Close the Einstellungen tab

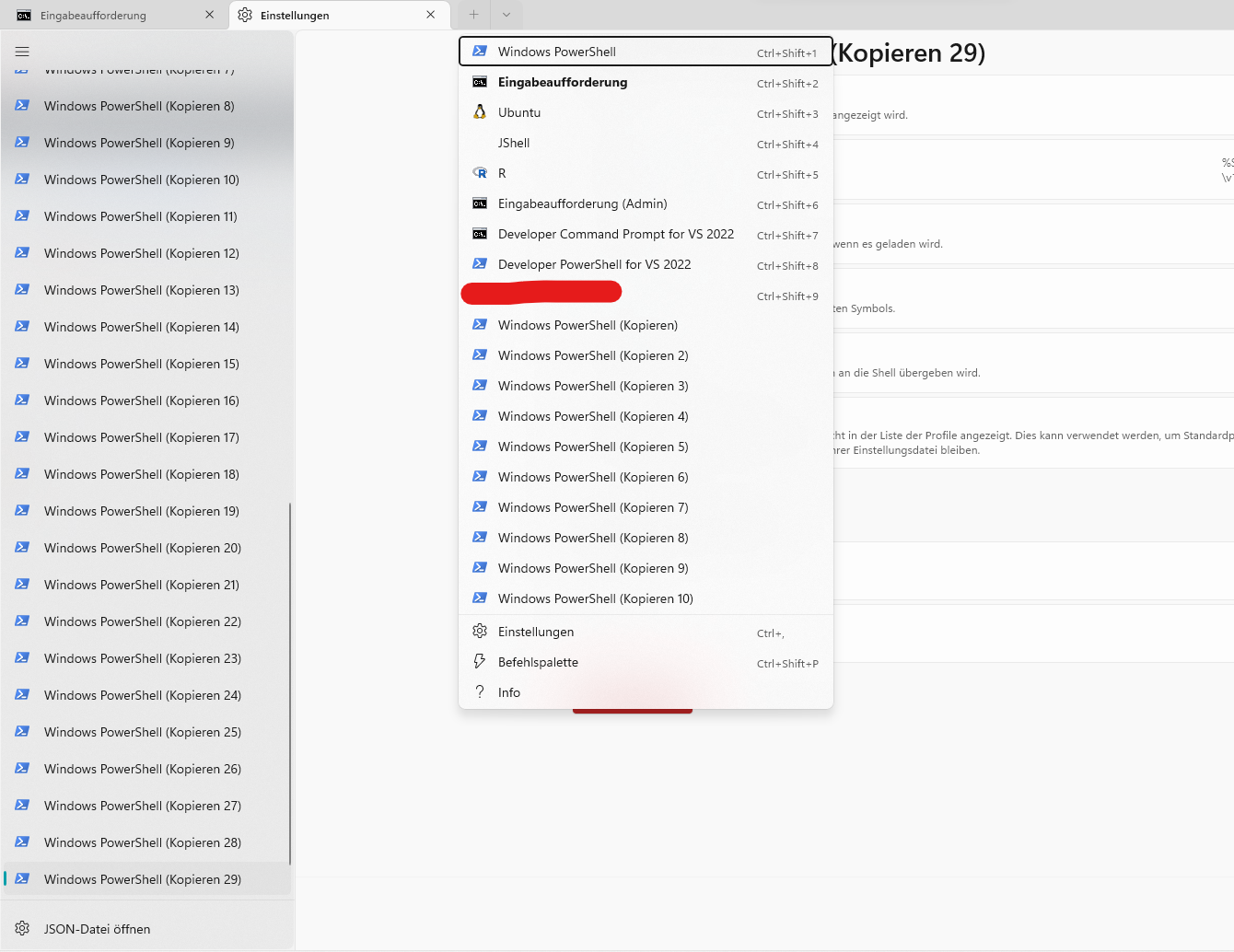tap(430, 15)
